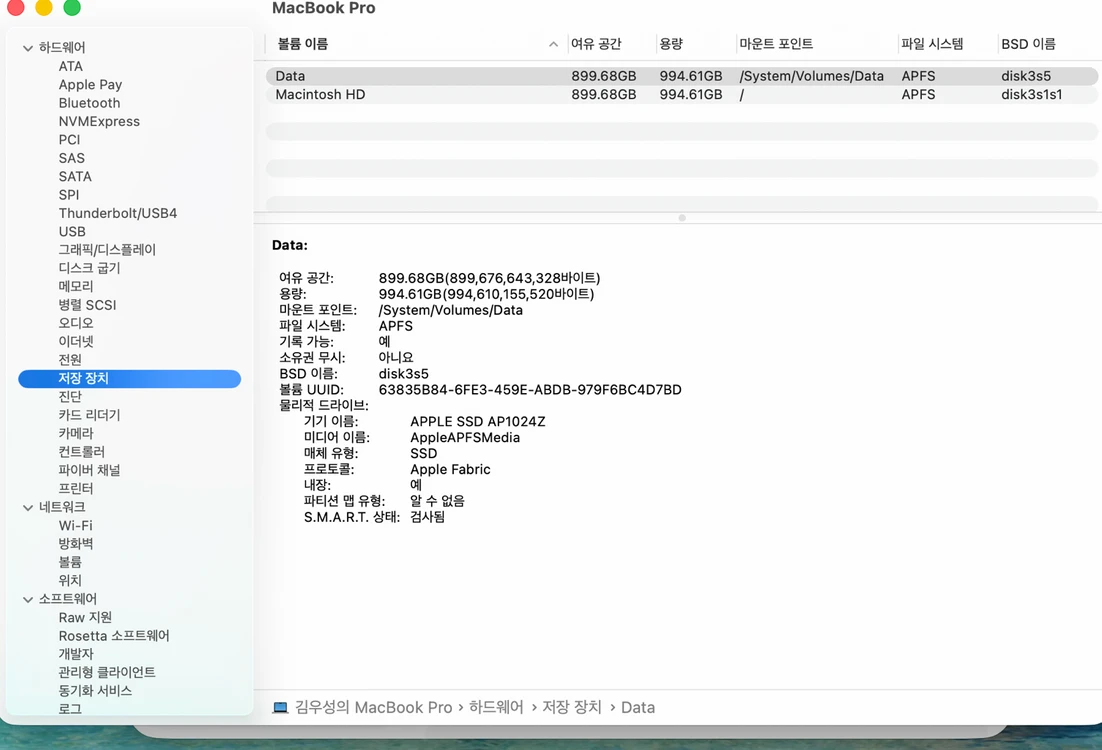This screenshot has height=750, width=1102.
Task: Click the pane divider handle dot
Action: [x=682, y=218]
